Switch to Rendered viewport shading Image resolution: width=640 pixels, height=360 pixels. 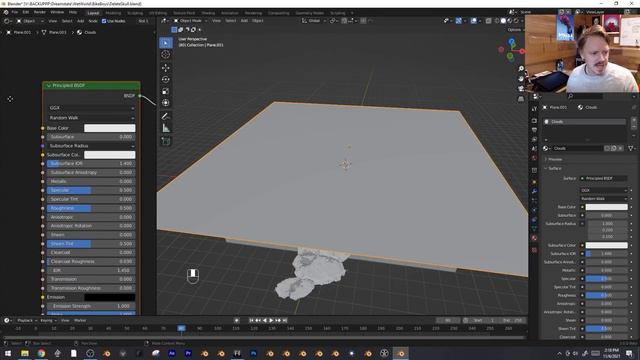click(516, 21)
